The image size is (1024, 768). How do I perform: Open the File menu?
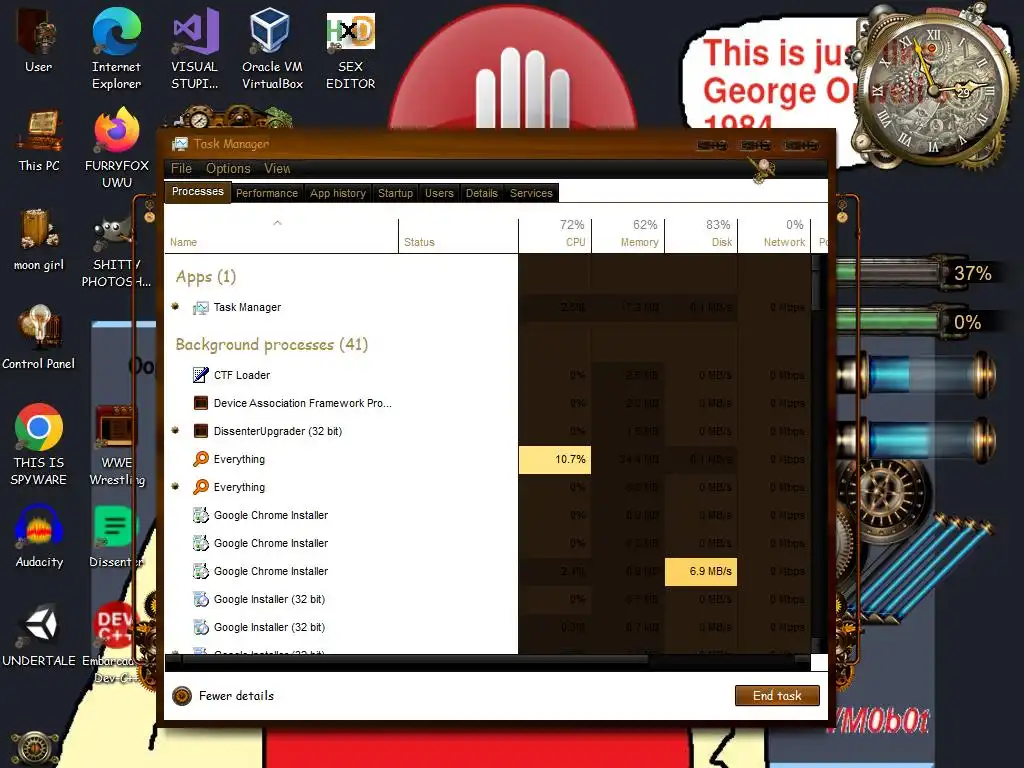[182, 168]
